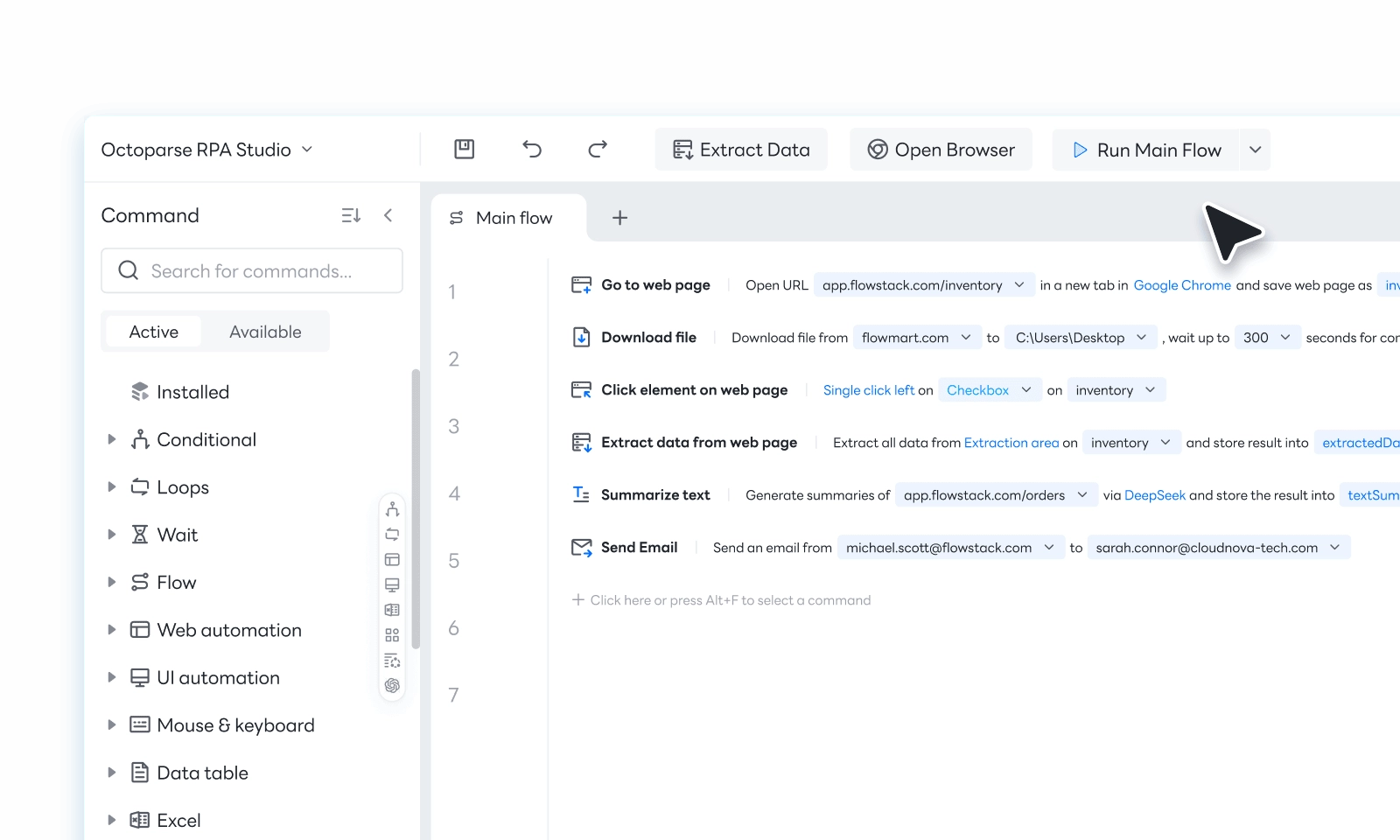Image resolution: width=1400 pixels, height=840 pixels.
Task: Click the Search for commands field
Action: [252, 271]
